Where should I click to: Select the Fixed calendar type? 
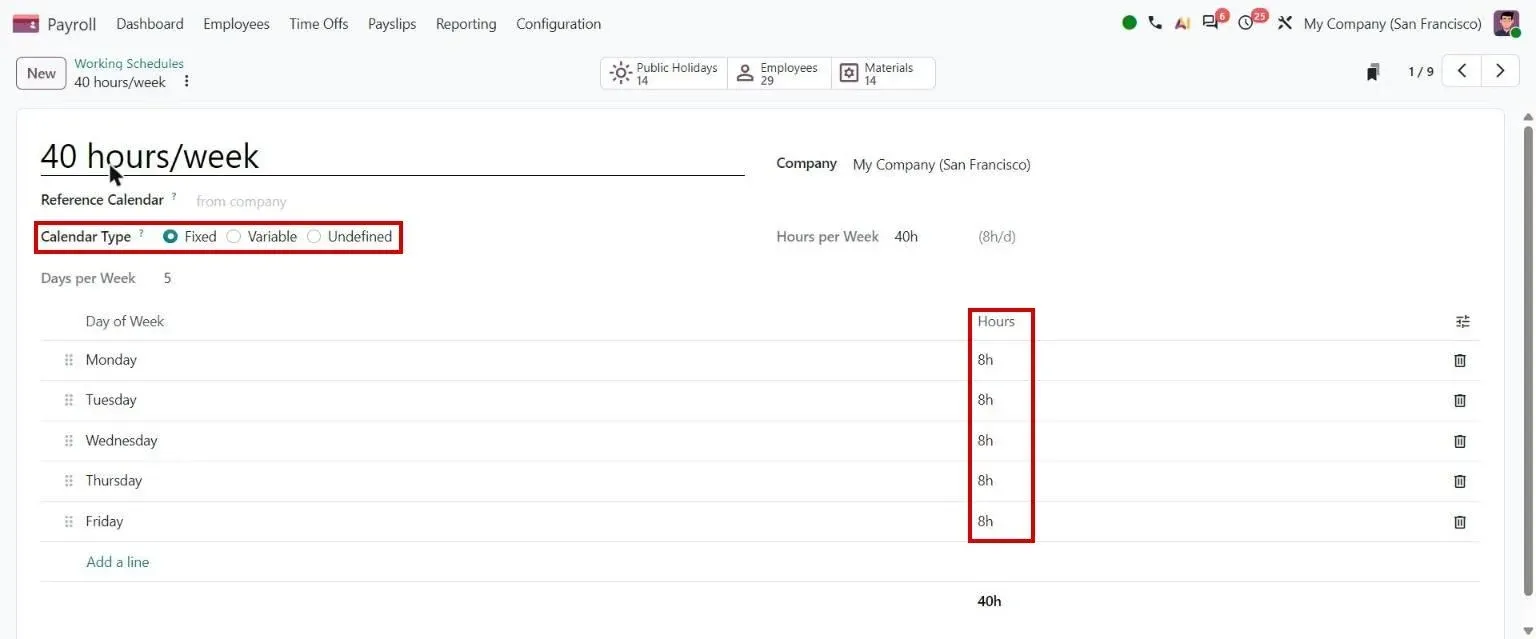tap(170, 237)
